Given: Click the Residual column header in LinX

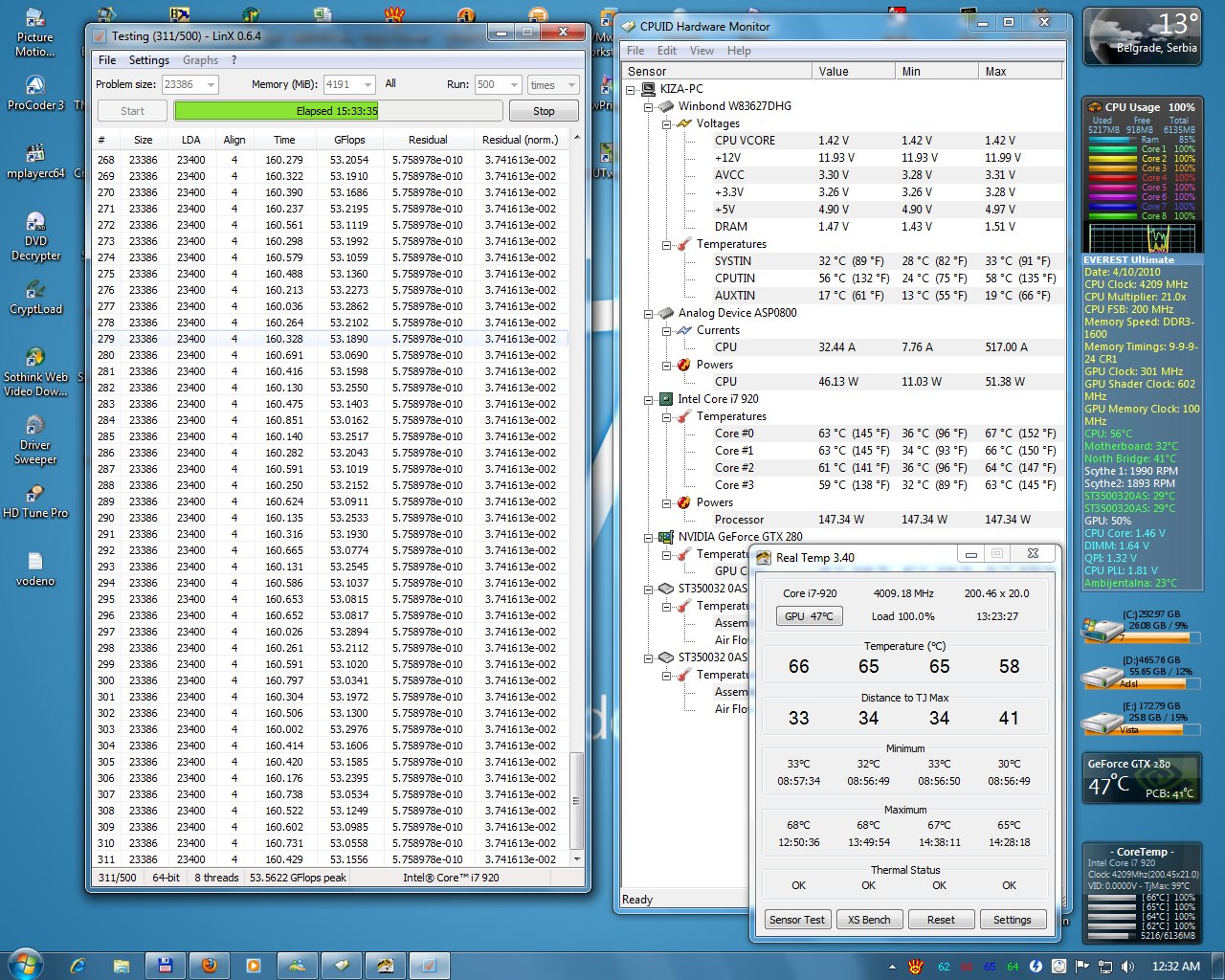Looking at the screenshot, I should 428,140.
